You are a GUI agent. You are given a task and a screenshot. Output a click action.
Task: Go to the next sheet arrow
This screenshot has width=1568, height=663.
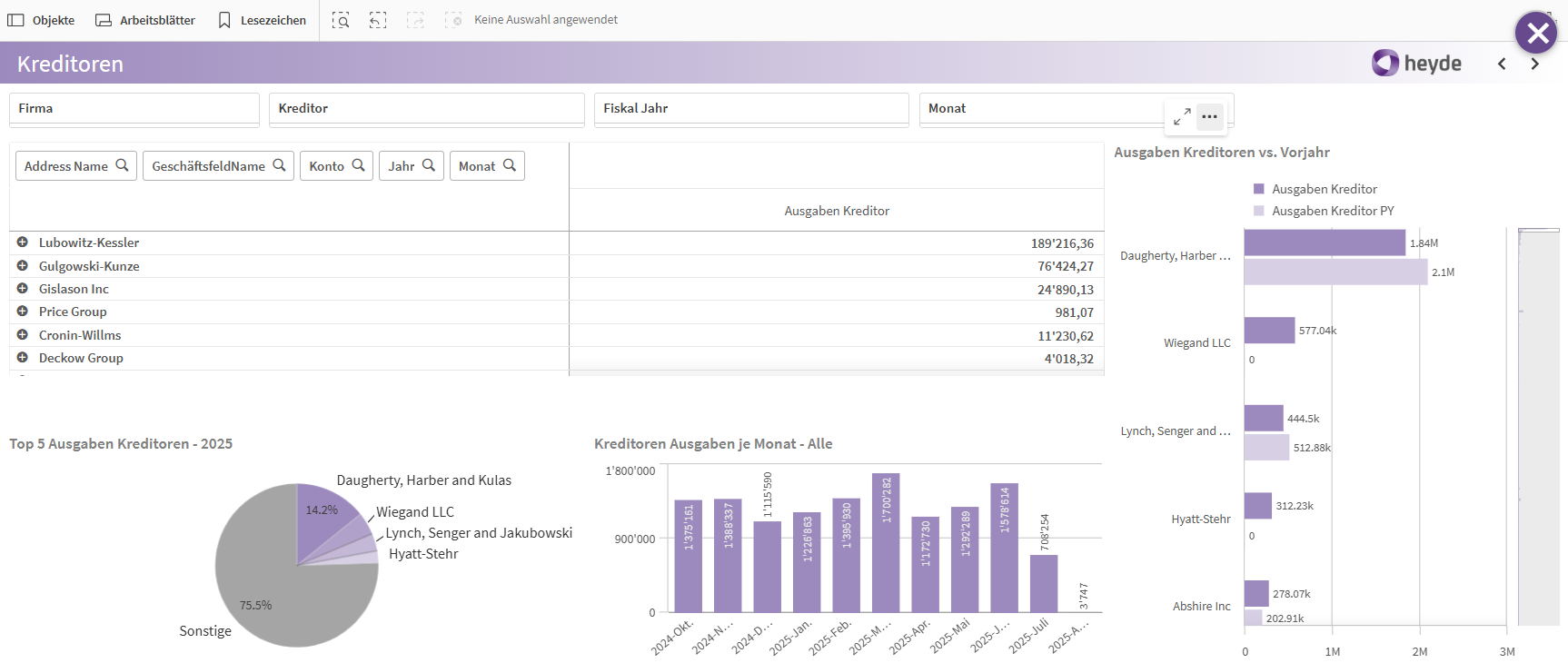pos(1534,64)
